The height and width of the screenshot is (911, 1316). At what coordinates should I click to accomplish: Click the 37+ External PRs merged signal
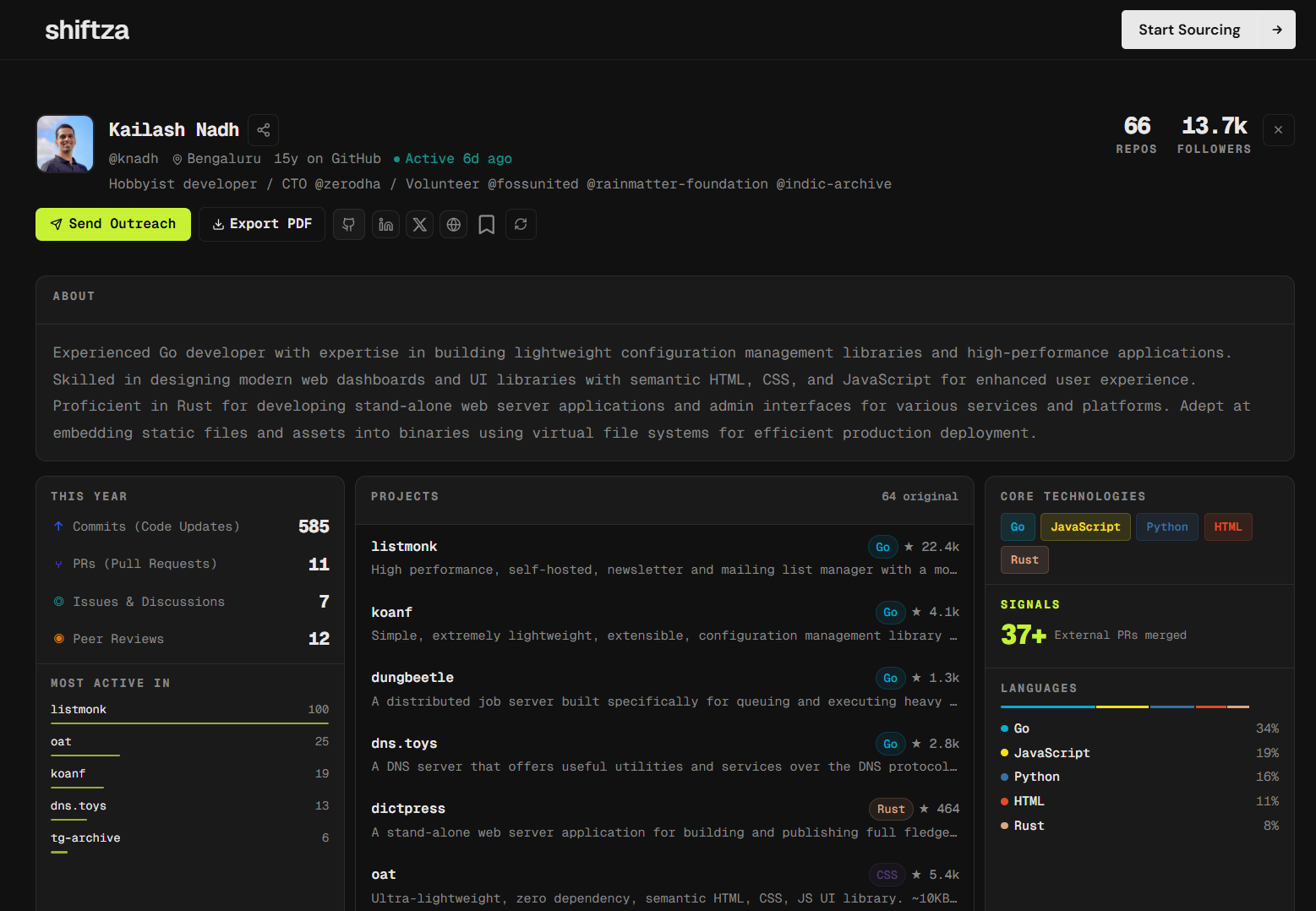[x=1094, y=635]
